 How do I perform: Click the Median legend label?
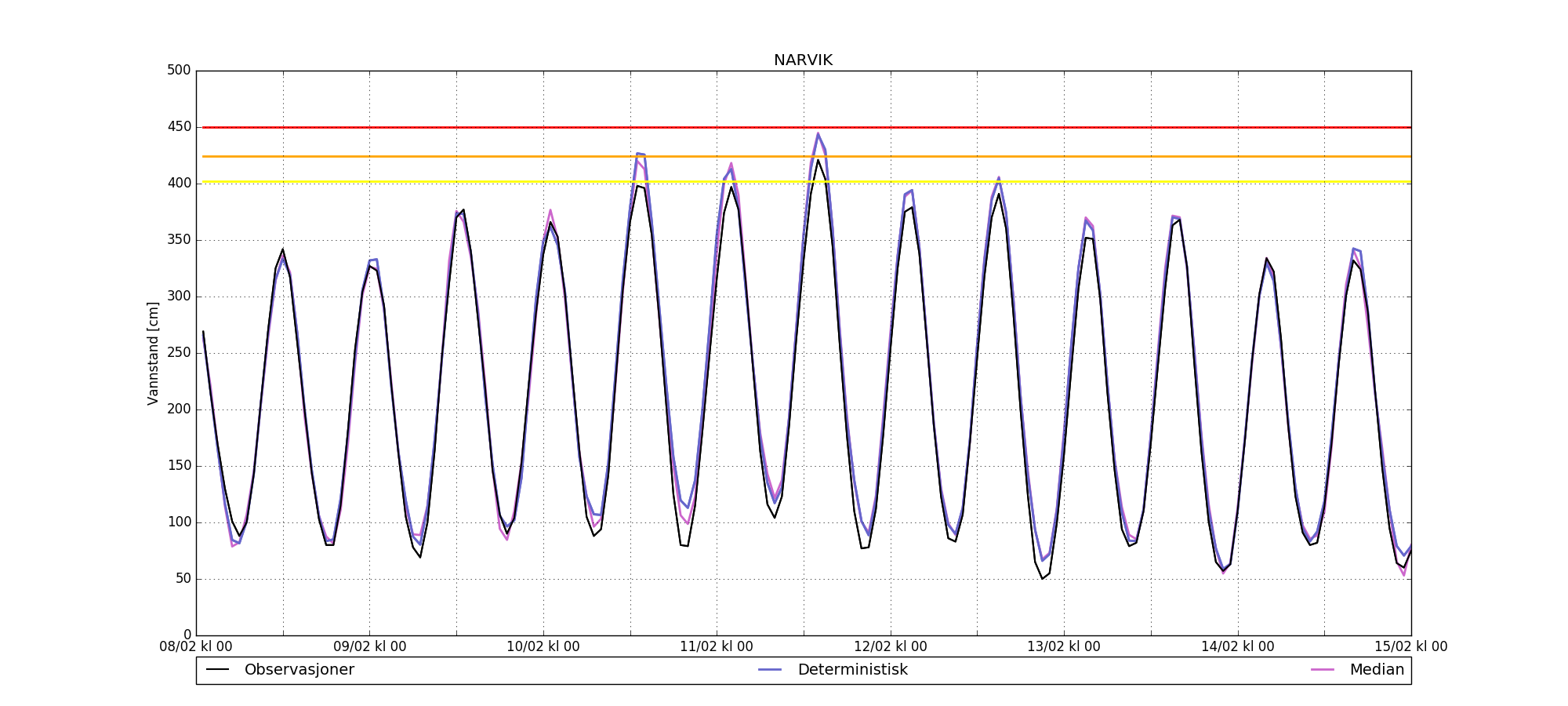[x=1377, y=670]
